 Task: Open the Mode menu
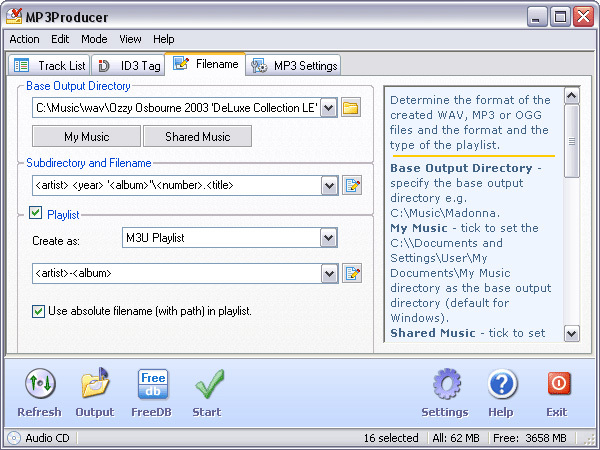[x=94, y=39]
